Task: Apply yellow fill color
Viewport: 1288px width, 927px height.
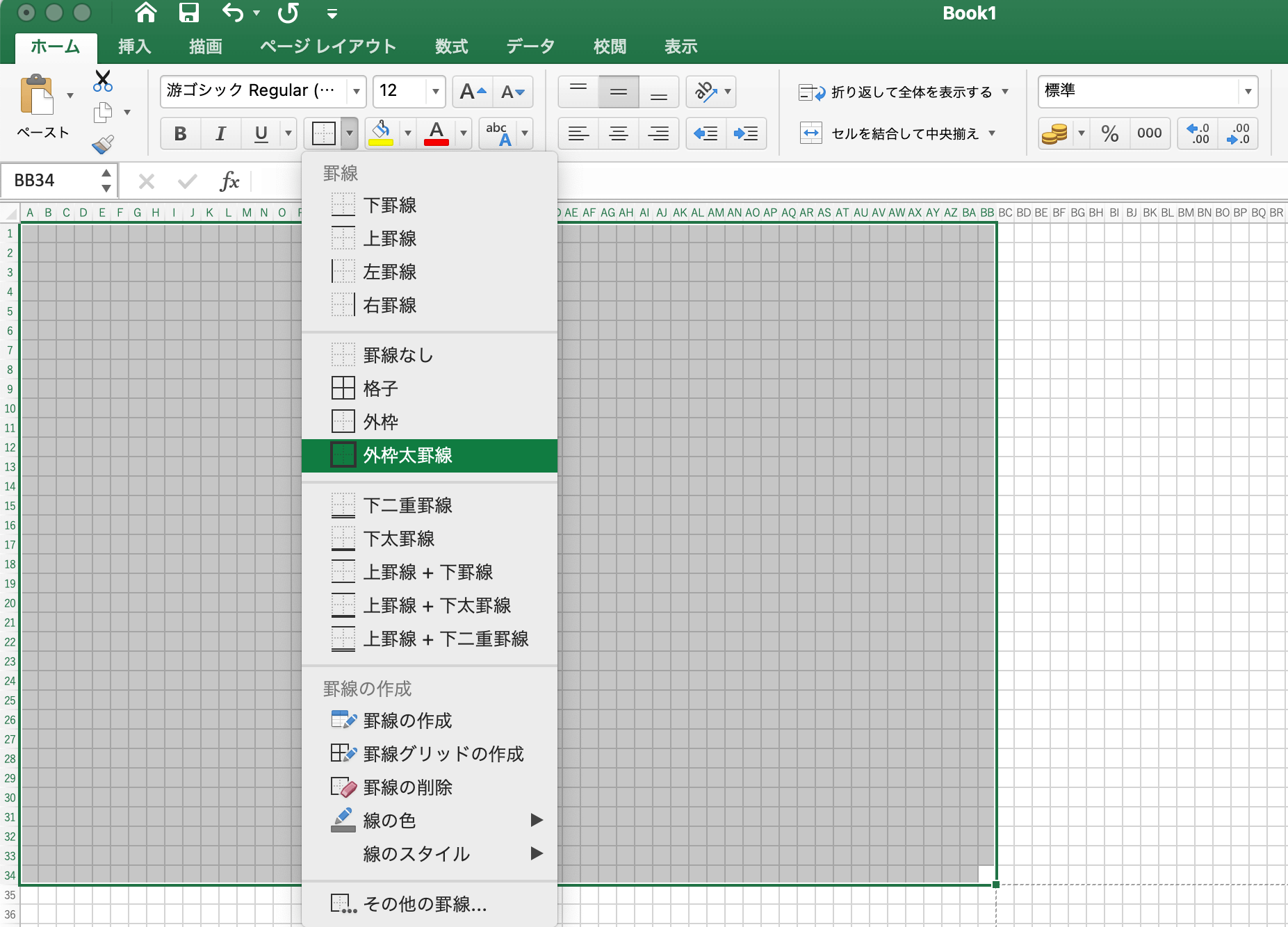Action: point(381,133)
